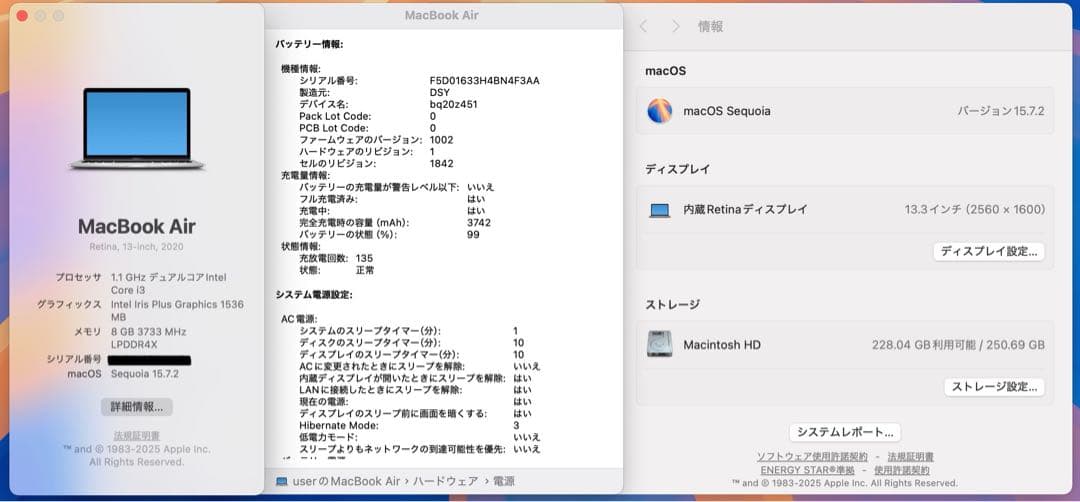Viewport: 1080px width, 502px height.
Task: Open システムレポート button
Action: (844, 432)
